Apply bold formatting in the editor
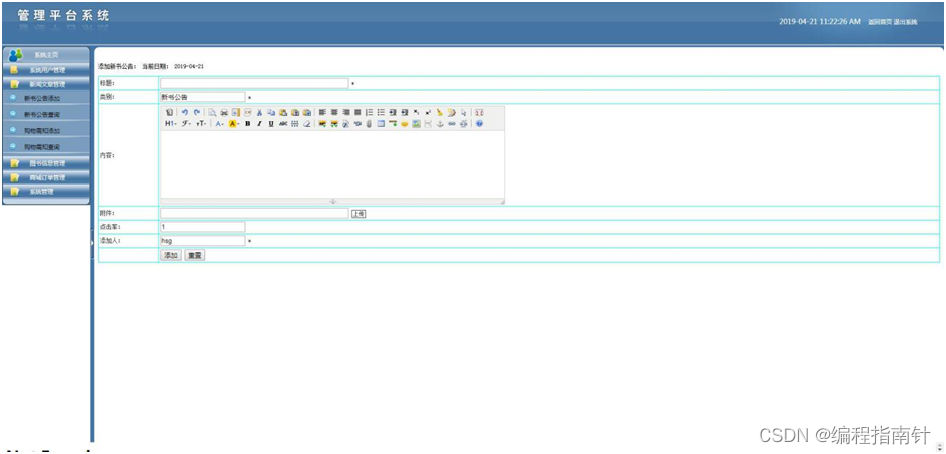This screenshot has height=454, width=946. pyautogui.click(x=248, y=124)
